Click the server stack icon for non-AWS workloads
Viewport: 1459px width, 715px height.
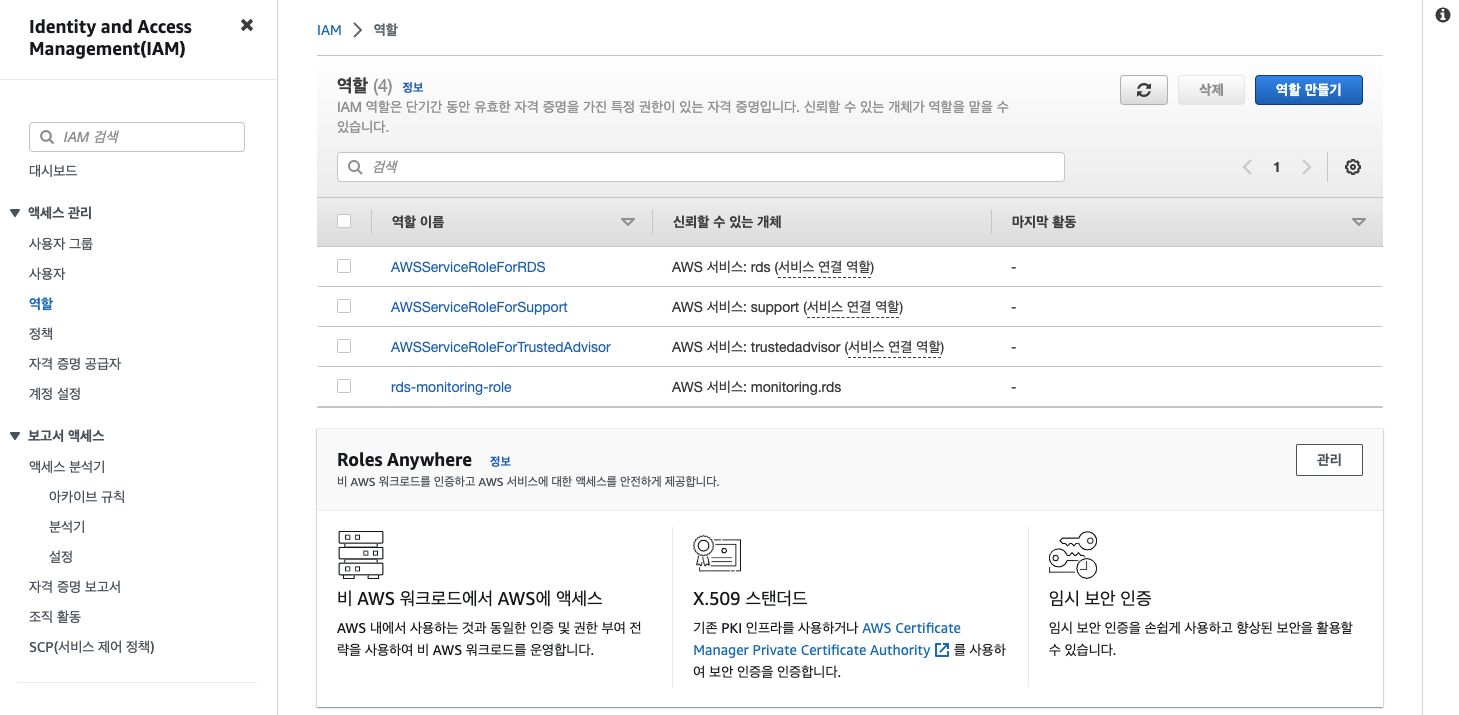point(361,554)
